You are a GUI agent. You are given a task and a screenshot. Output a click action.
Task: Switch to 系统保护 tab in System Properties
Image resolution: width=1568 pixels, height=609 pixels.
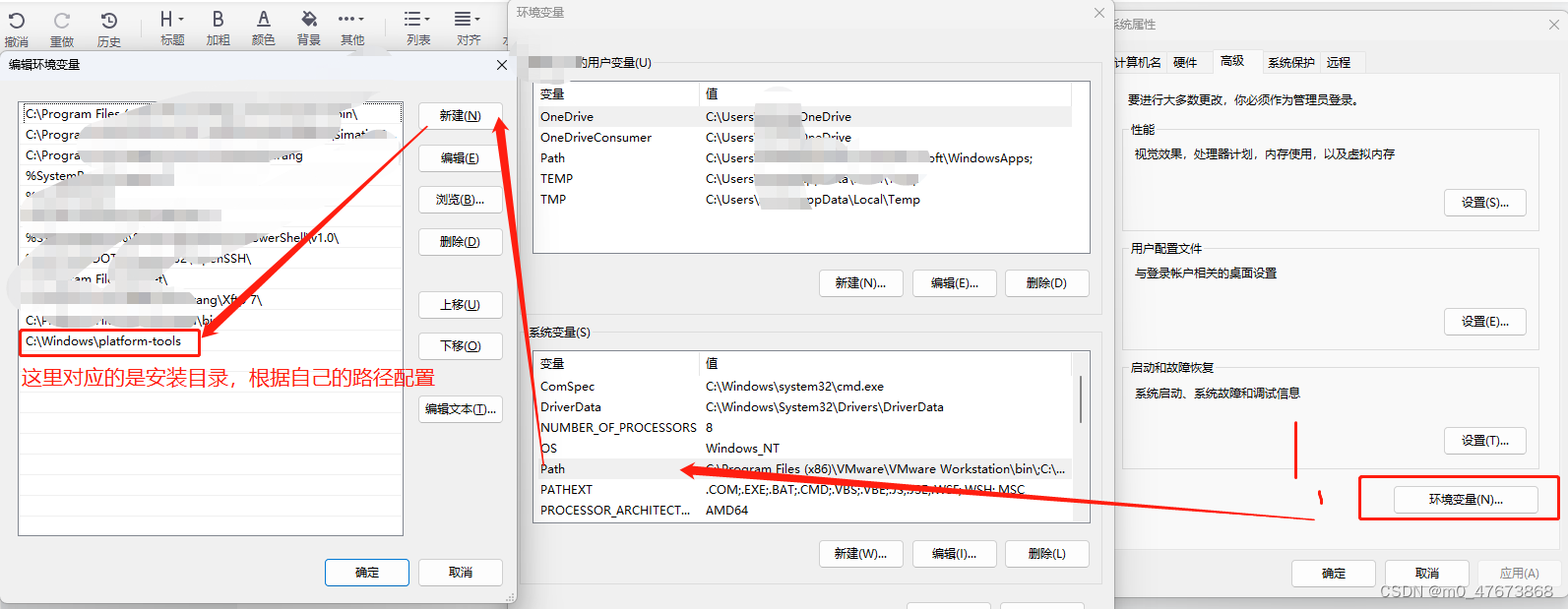(x=1290, y=63)
